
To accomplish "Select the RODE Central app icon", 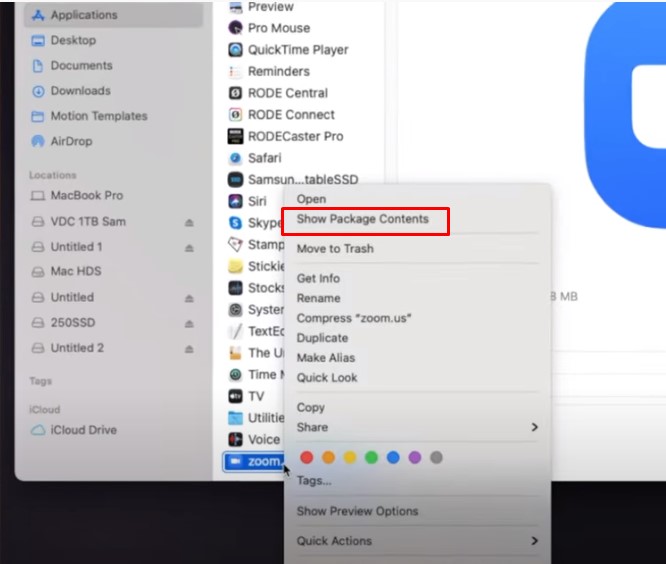I will (x=235, y=93).
